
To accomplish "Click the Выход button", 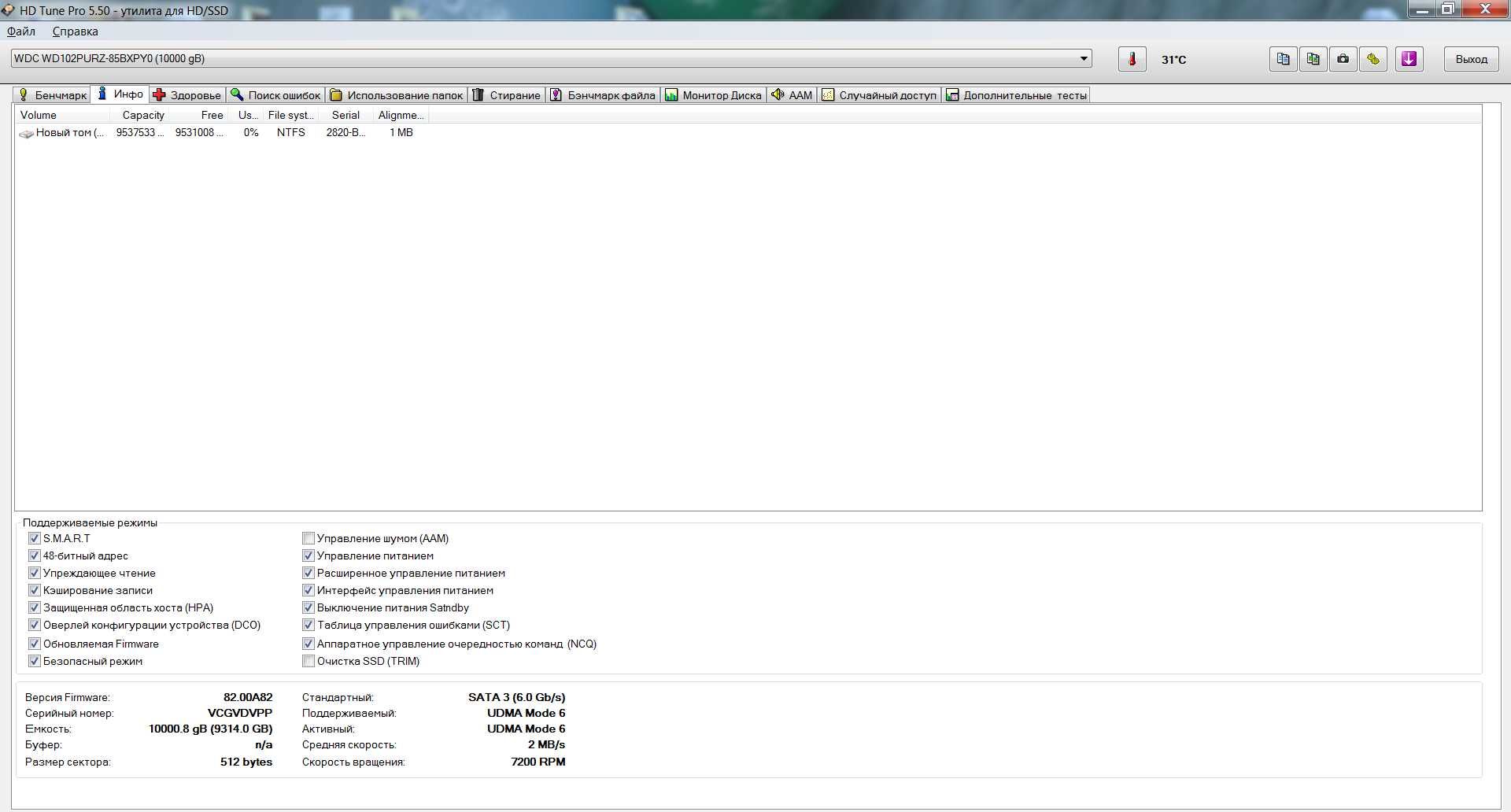I will [x=1471, y=59].
